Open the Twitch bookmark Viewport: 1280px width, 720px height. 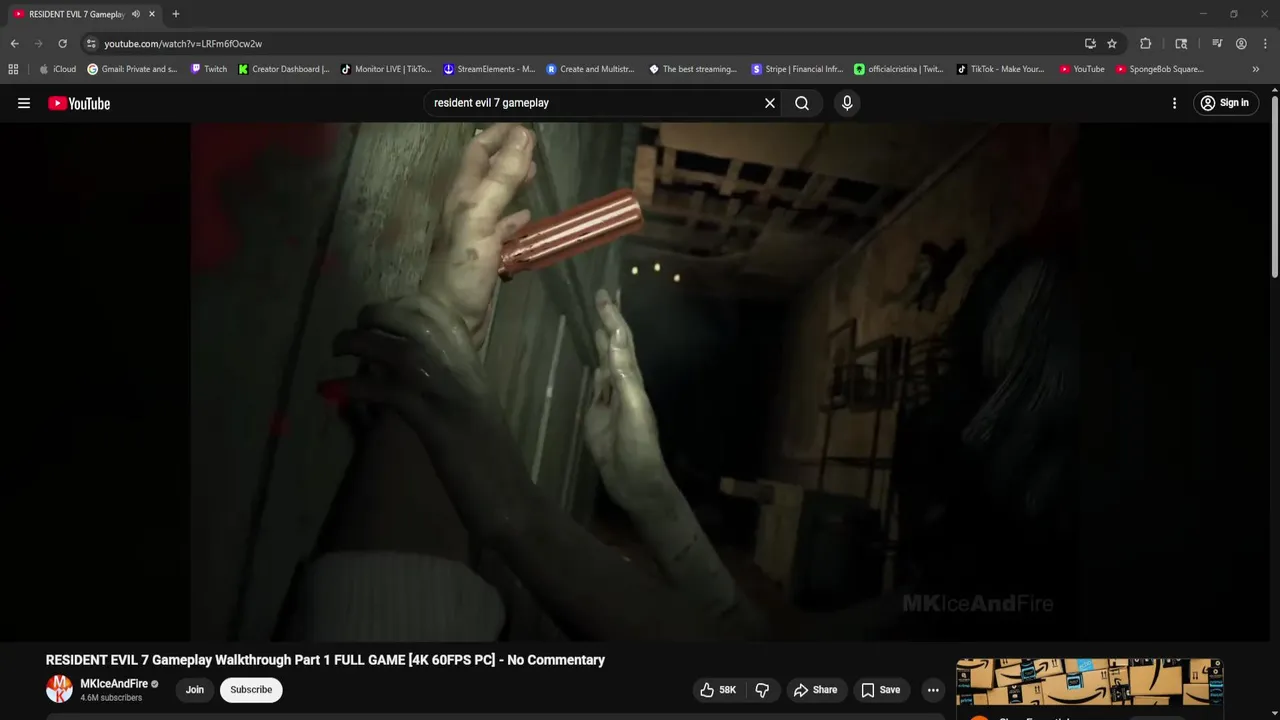click(x=209, y=69)
